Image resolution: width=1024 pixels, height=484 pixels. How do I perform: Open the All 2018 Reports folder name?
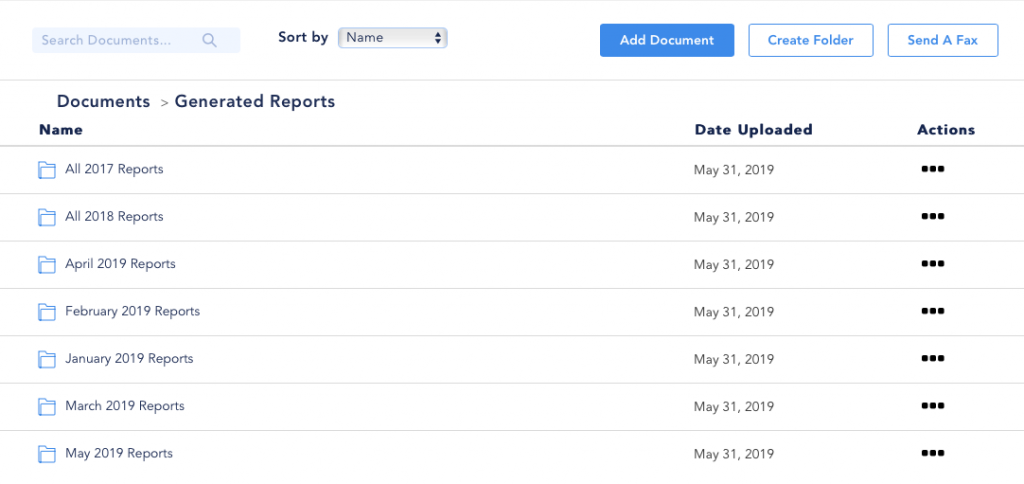[x=114, y=216]
